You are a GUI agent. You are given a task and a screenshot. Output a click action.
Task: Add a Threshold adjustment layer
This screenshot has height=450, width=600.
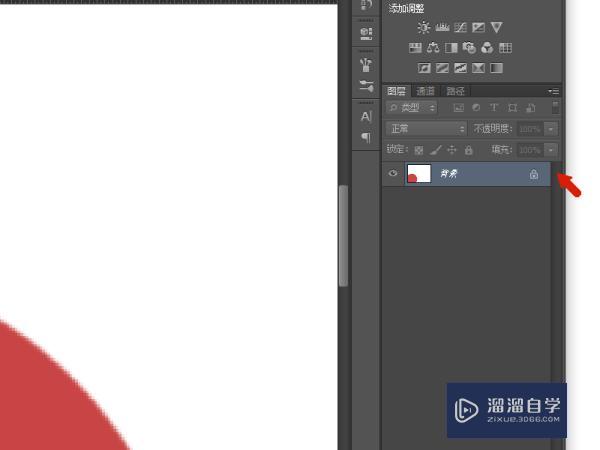click(x=460, y=68)
